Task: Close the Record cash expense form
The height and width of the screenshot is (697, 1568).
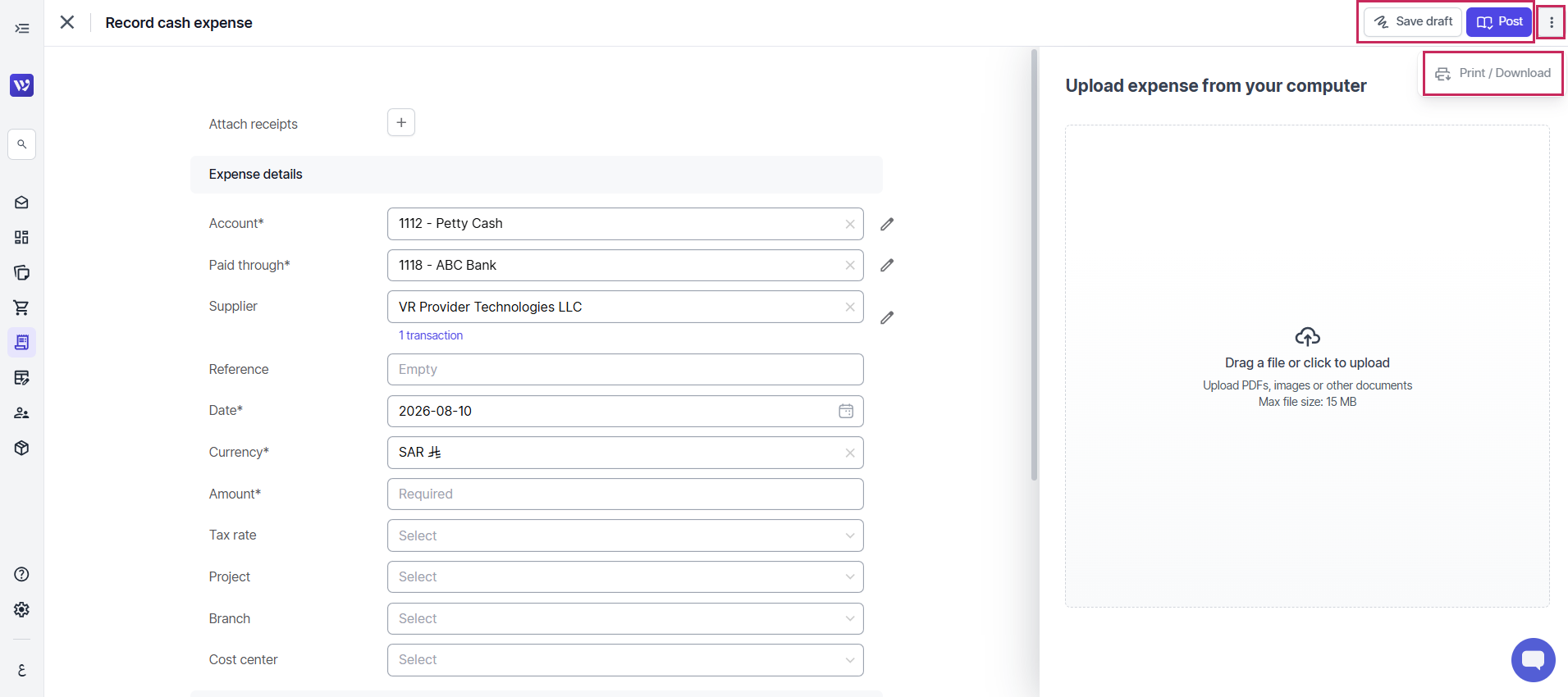Action: [x=67, y=22]
